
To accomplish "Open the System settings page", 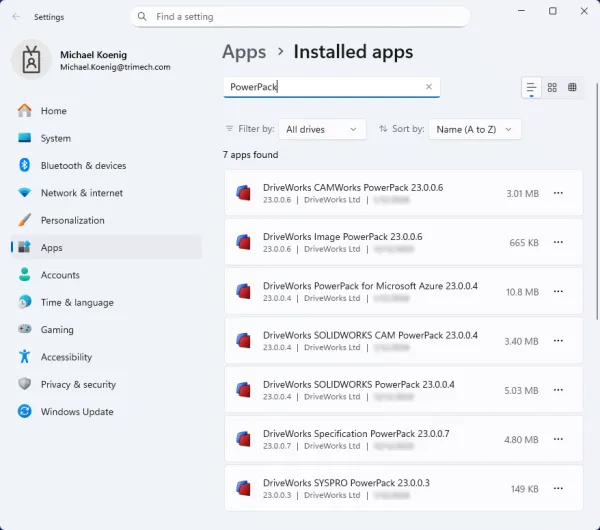I will 106,138.
